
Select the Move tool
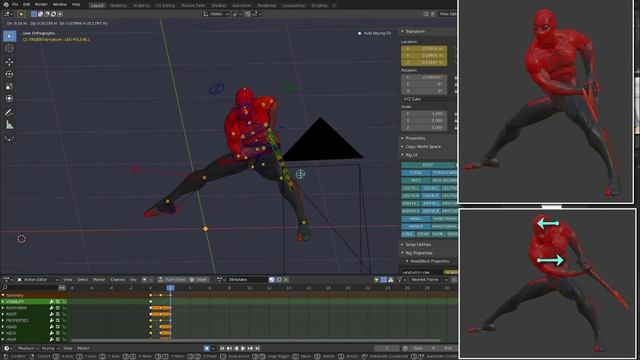9,62
